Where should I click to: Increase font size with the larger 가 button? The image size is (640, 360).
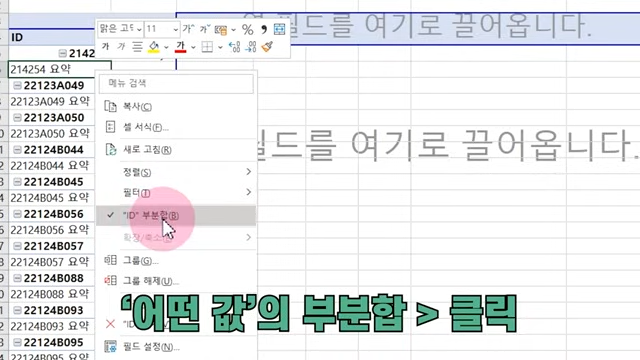188,29
